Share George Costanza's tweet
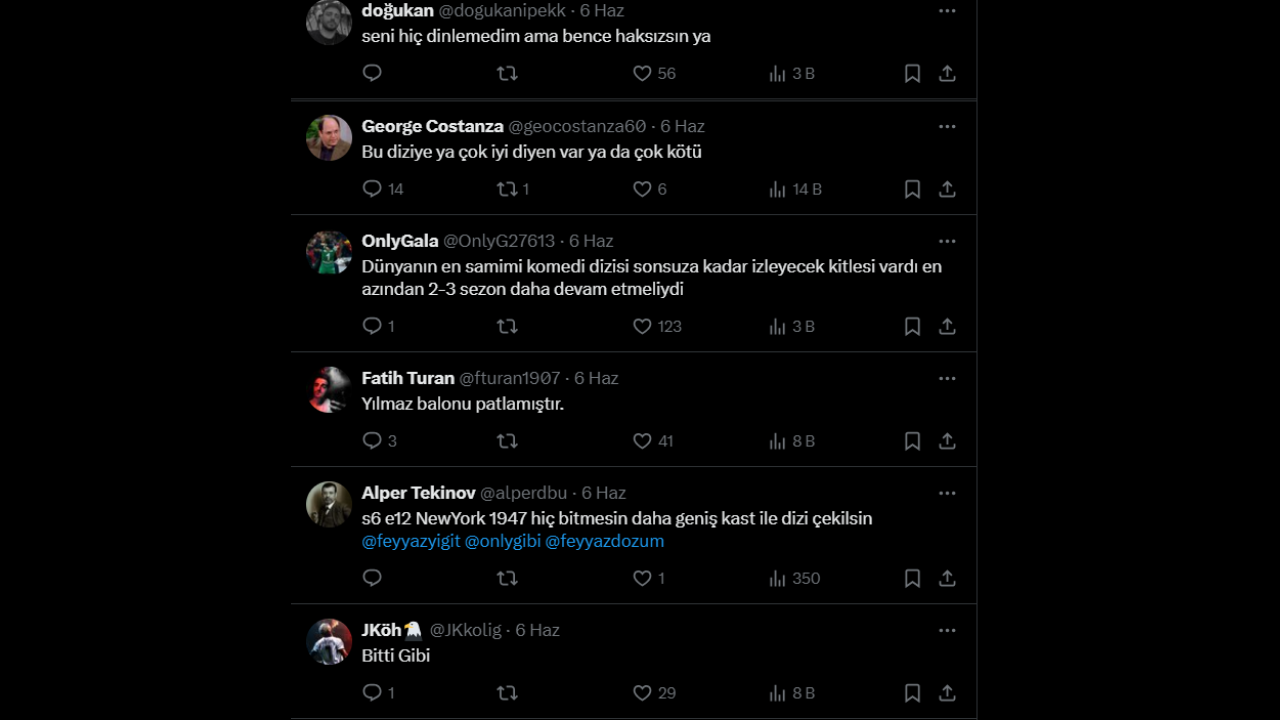 (x=946, y=188)
